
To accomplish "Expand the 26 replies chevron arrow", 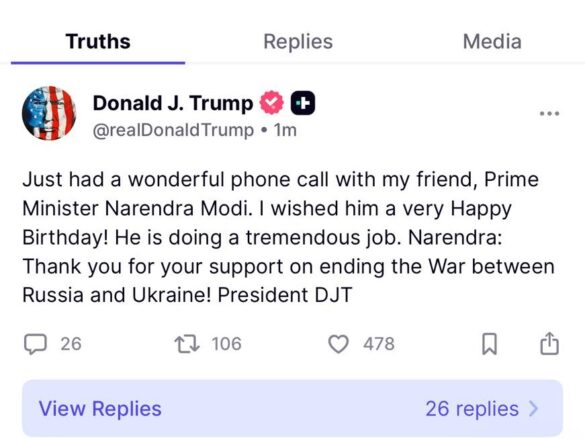I will tap(534, 409).
